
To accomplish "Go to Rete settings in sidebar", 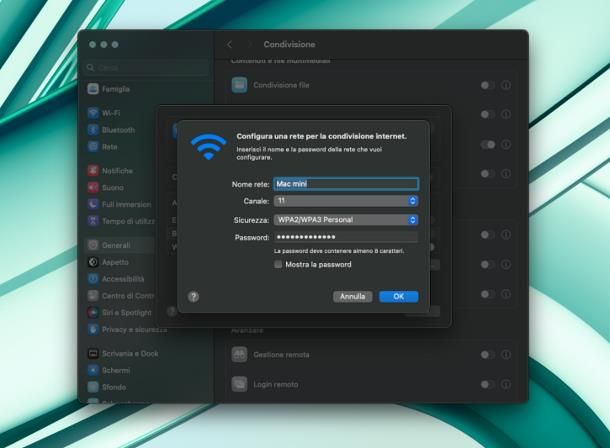I will click(x=103, y=147).
